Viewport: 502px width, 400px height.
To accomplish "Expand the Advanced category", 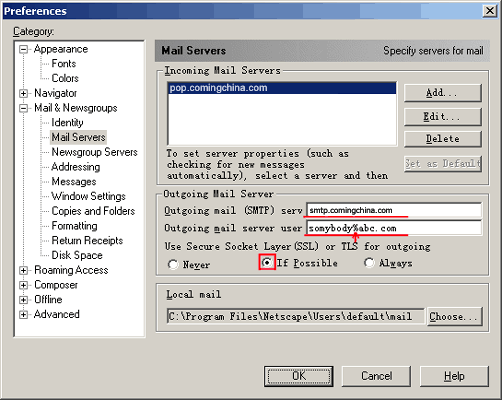I will click(23, 314).
